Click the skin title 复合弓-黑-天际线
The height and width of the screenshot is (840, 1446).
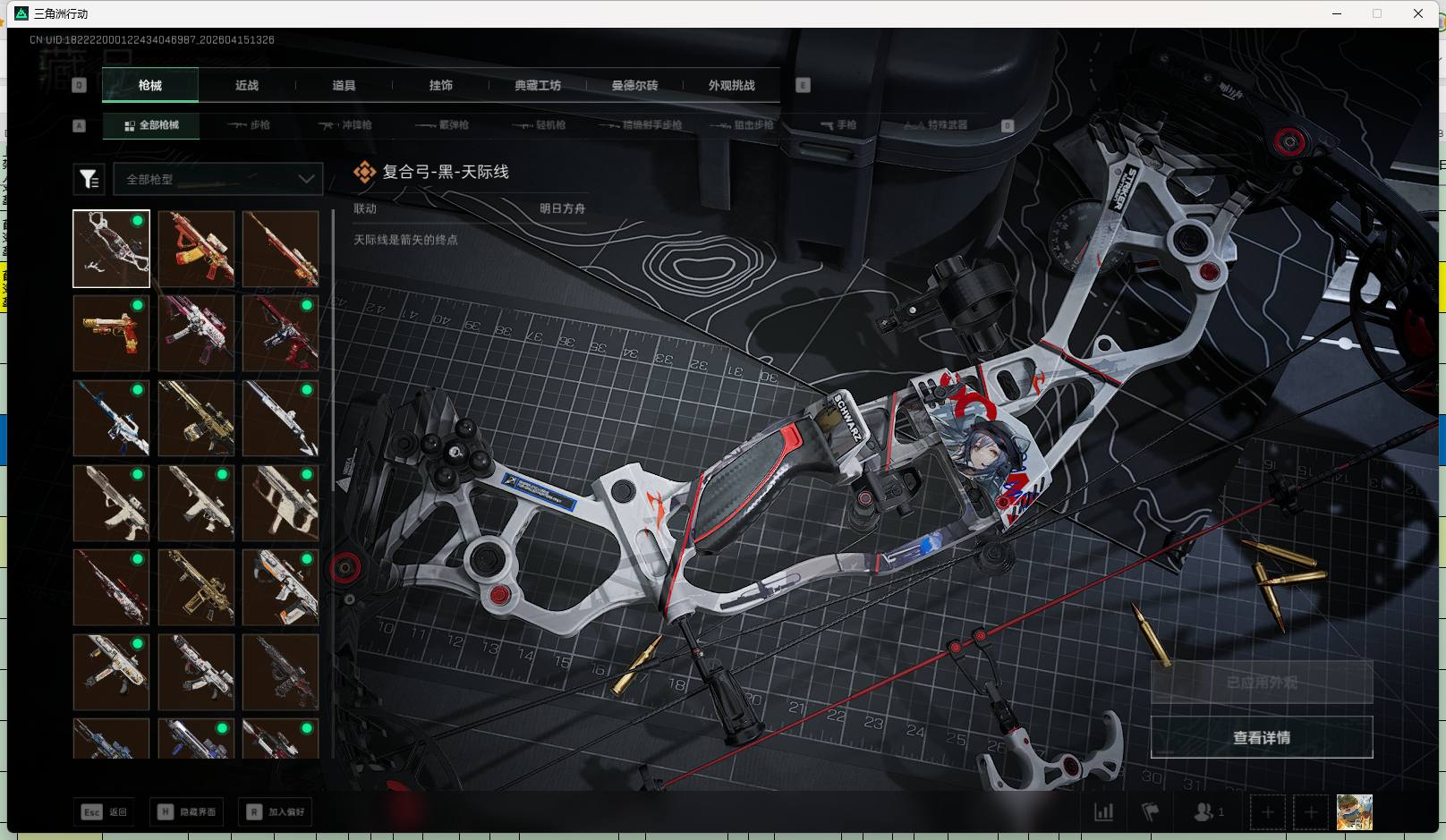click(x=446, y=172)
